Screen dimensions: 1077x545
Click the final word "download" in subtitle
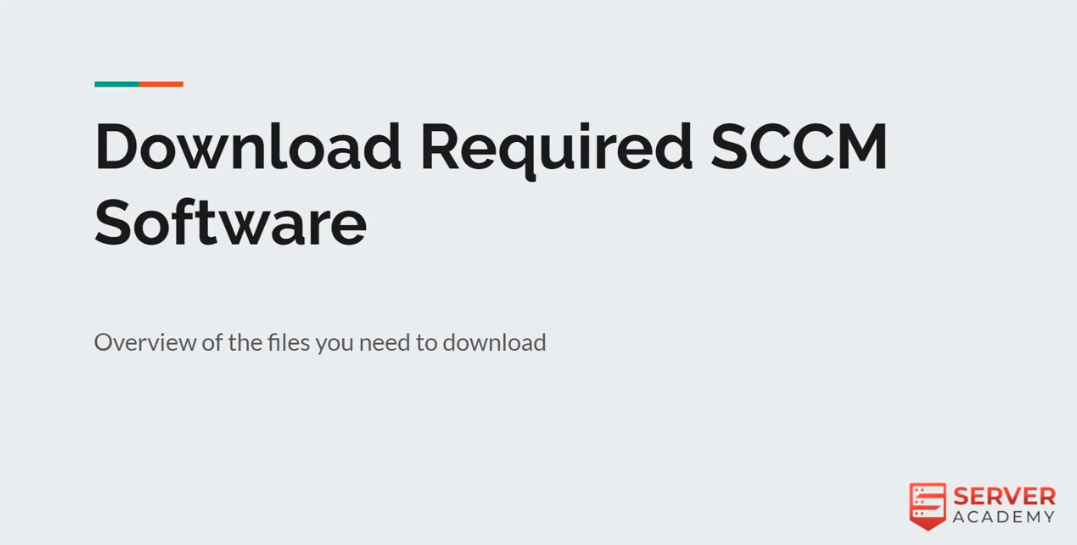coord(494,342)
